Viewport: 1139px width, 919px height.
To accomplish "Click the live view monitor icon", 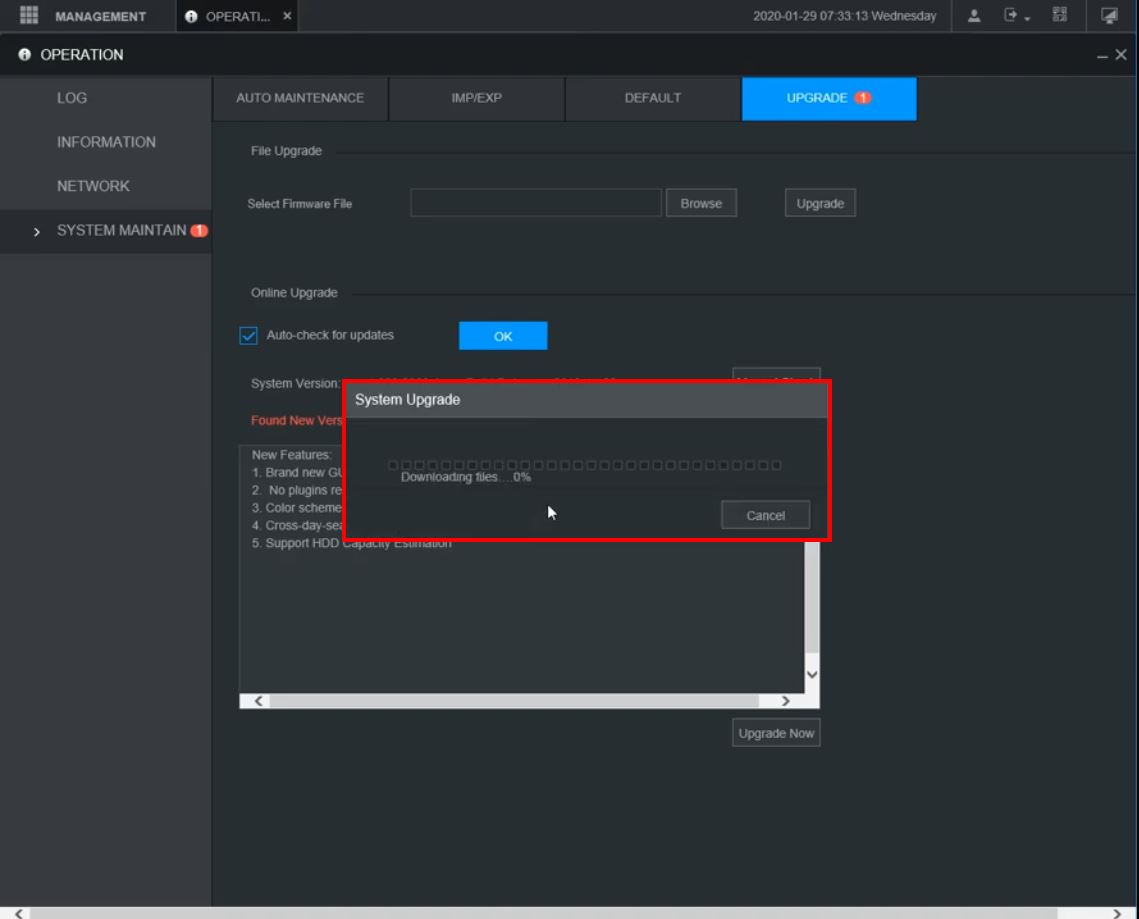I will pyautogui.click(x=1109, y=16).
